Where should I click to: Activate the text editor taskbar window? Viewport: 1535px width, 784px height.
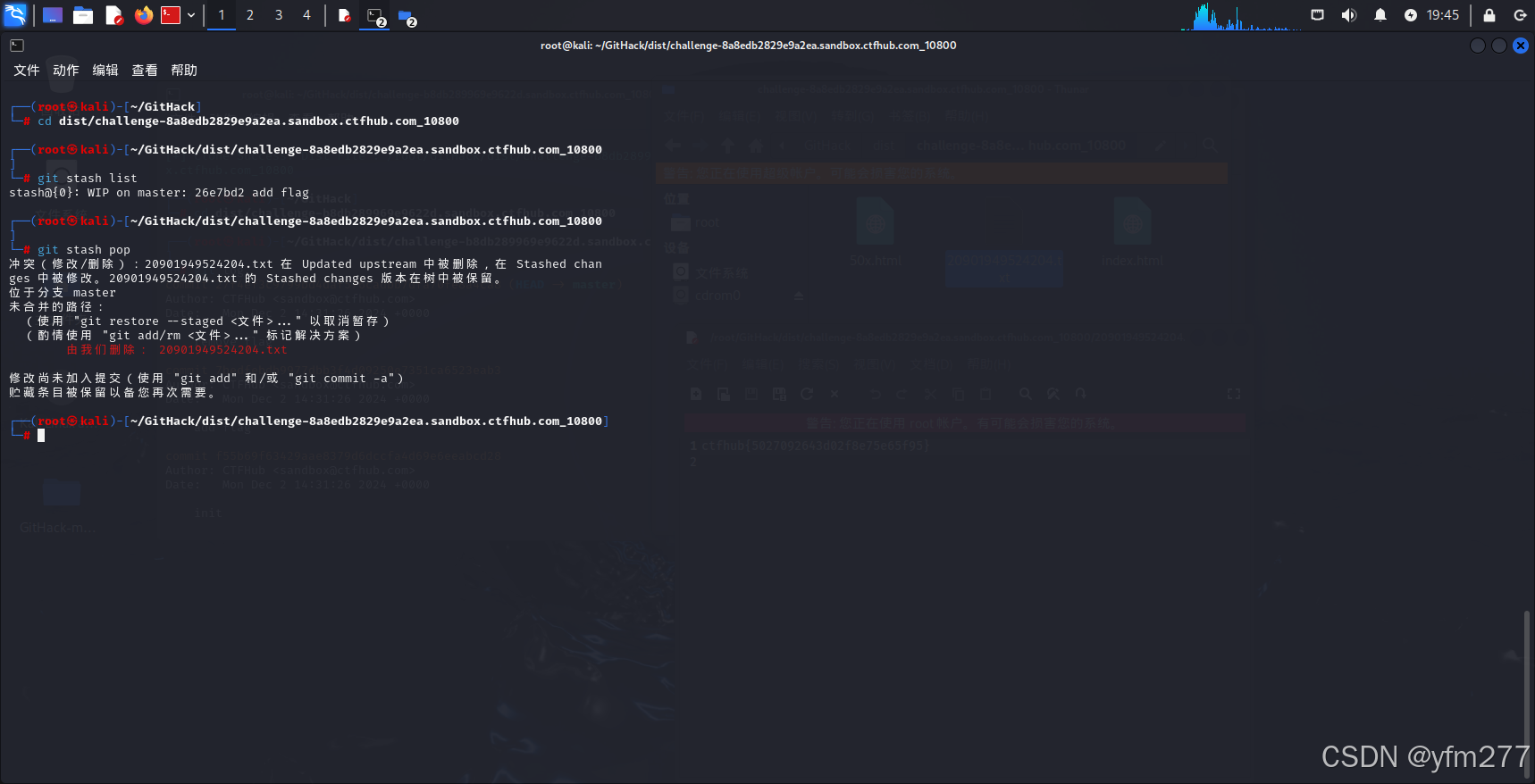click(344, 15)
